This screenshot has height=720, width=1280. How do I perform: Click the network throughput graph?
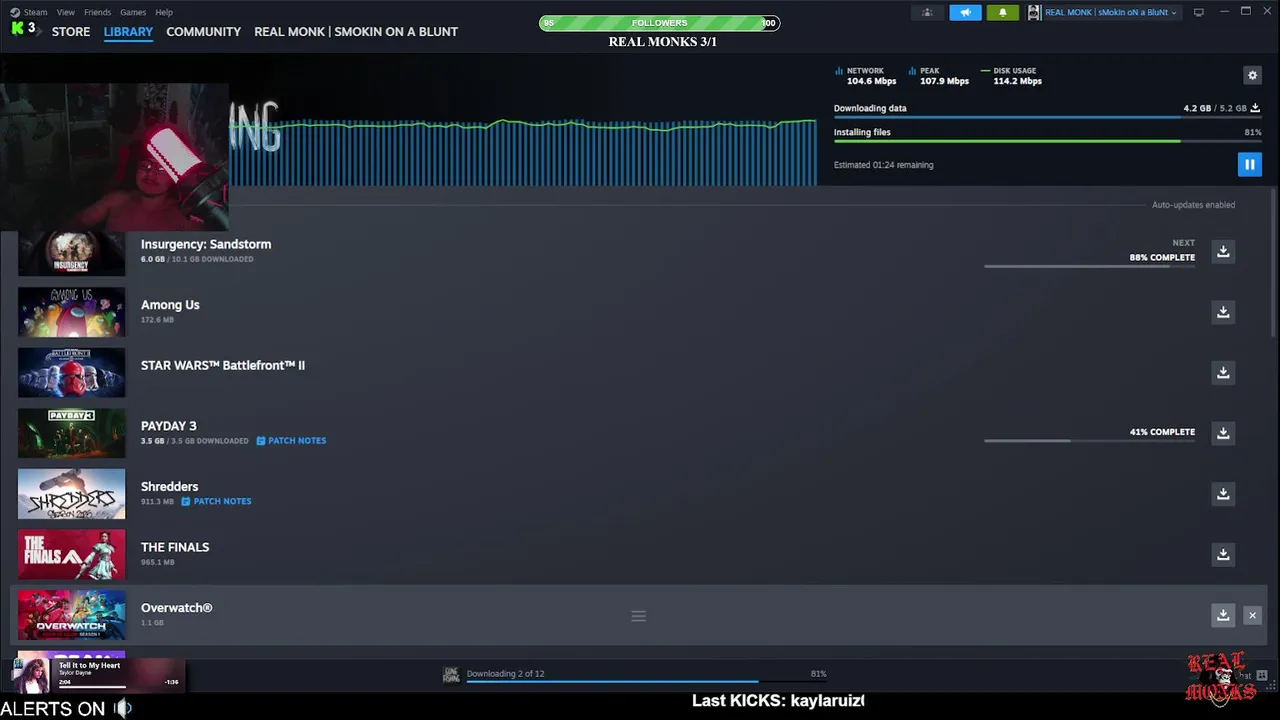tap(523, 153)
